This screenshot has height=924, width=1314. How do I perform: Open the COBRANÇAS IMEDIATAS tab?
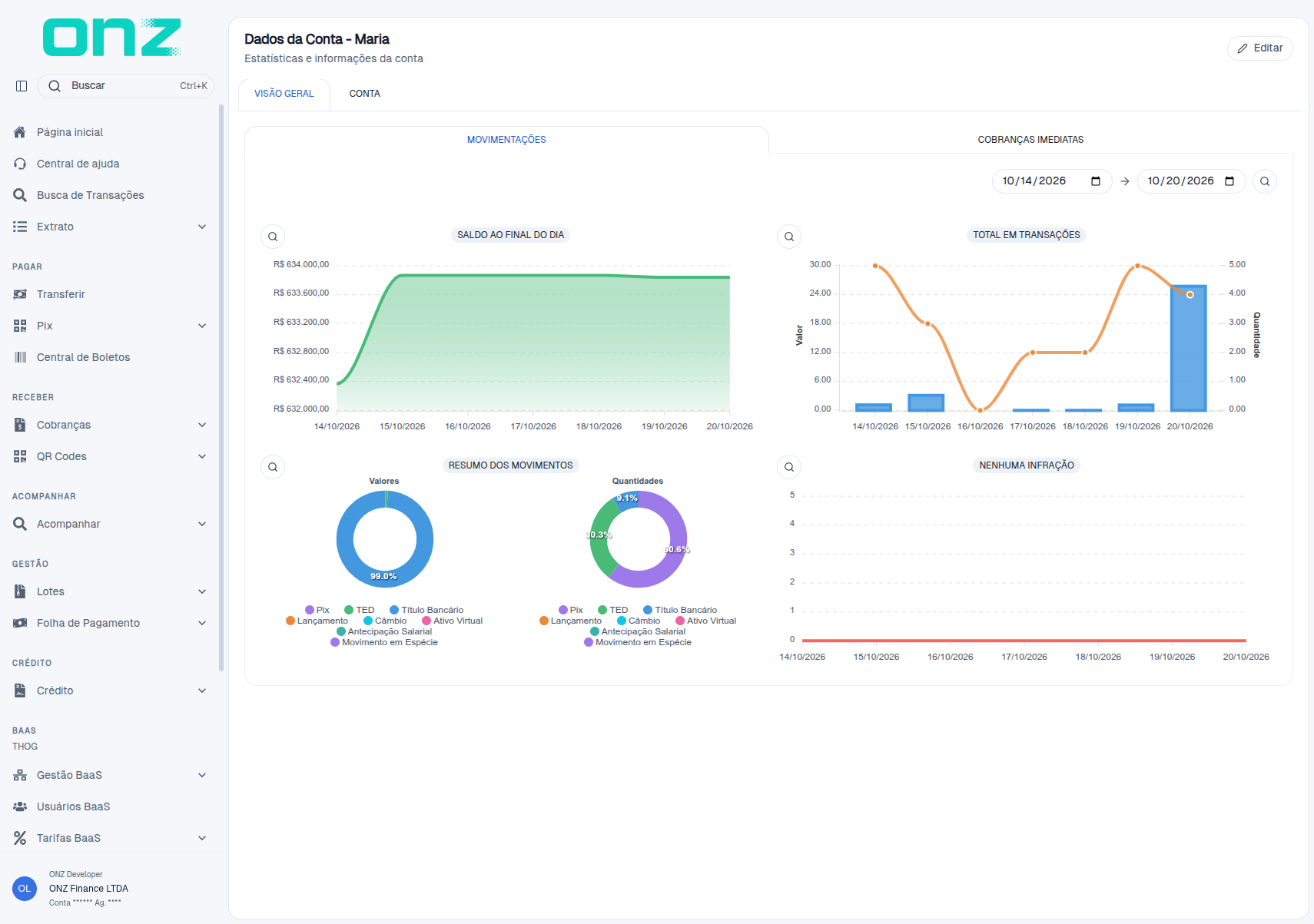pos(1030,140)
